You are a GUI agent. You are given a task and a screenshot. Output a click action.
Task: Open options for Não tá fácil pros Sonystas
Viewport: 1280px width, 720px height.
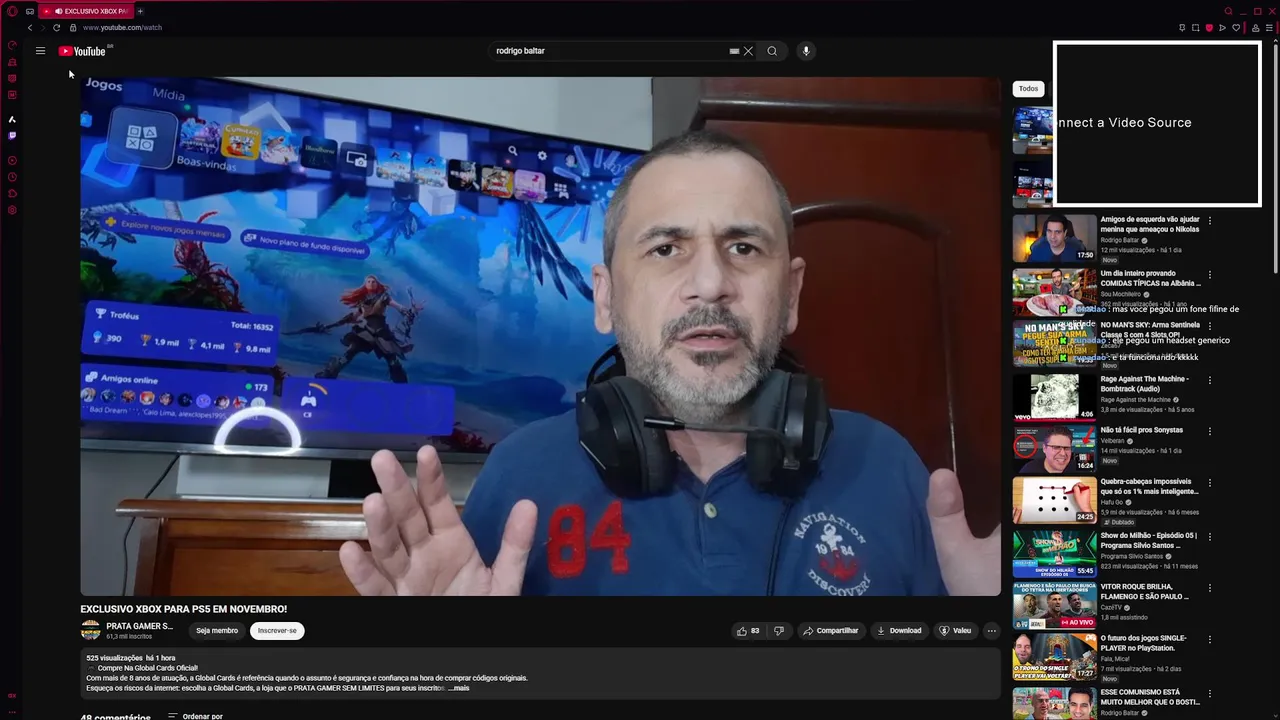pyautogui.click(x=1210, y=432)
